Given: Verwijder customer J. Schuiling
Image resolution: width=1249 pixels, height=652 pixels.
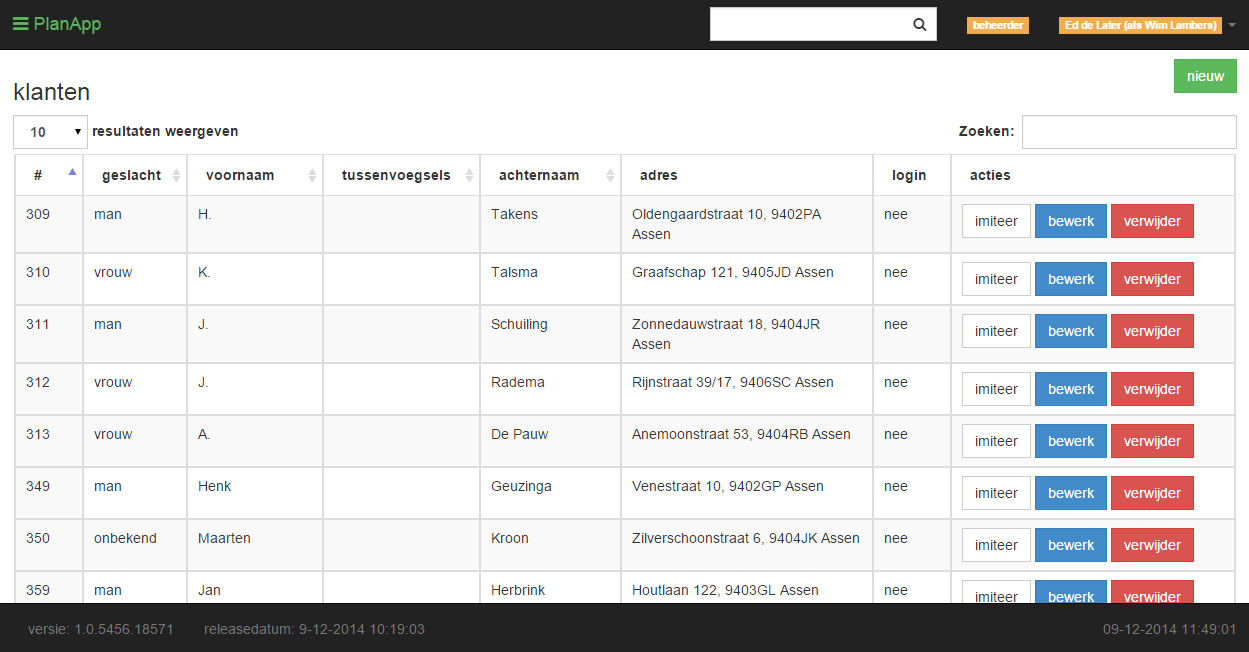Looking at the screenshot, I should coord(1151,331).
